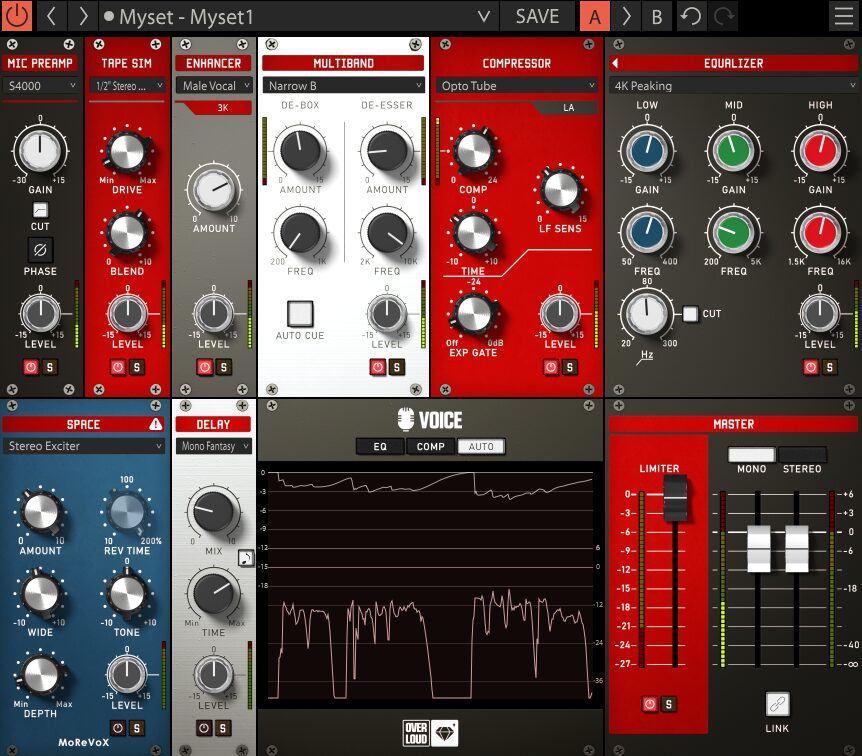Open the Opto Tube compressor type dropdown

click(517, 86)
